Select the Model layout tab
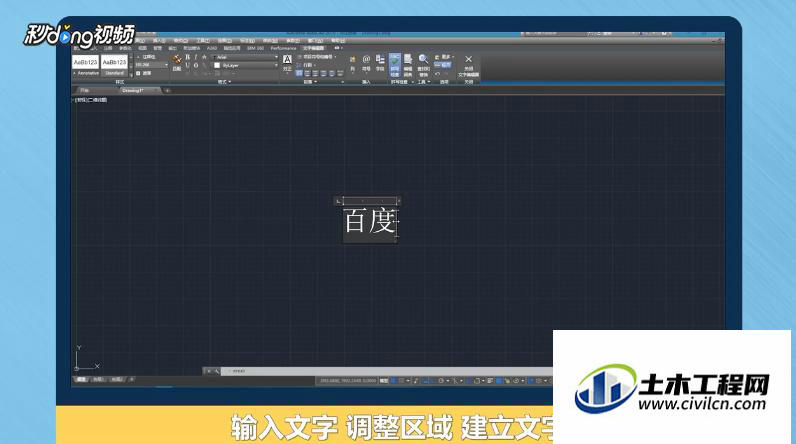This screenshot has height=444, width=796. pos(81,379)
